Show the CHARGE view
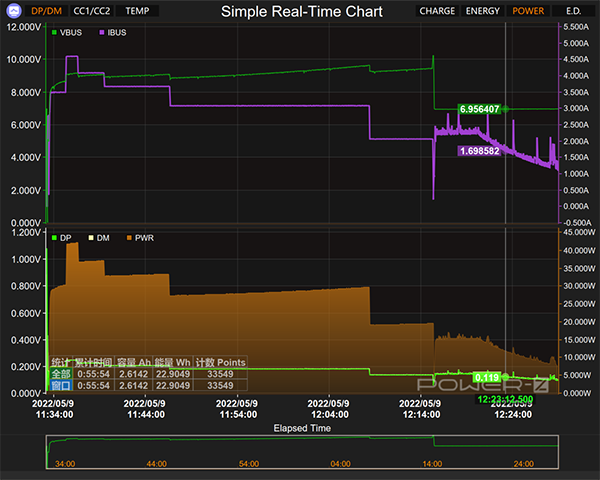The height and width of the screenshot is (480, 600). click(x=437, y=11)
